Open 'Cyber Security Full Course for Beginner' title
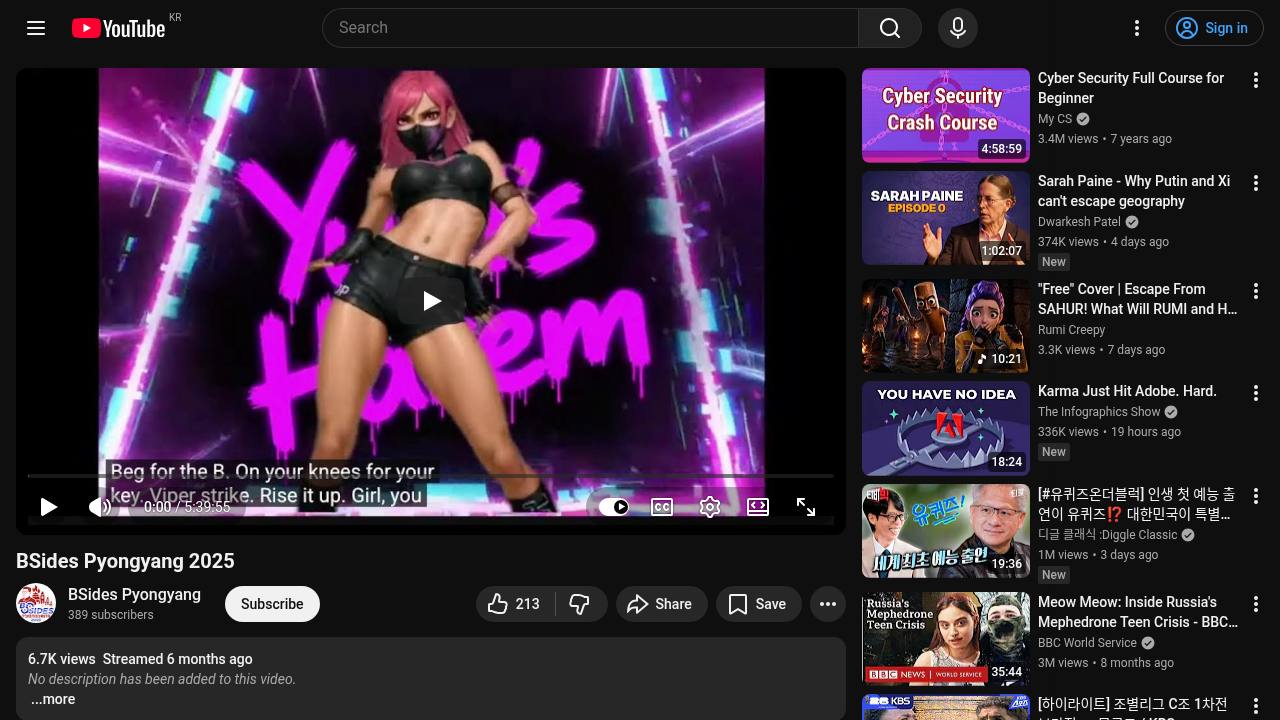The height and width of the screenshot is (720, 1280). point(1131,88)
